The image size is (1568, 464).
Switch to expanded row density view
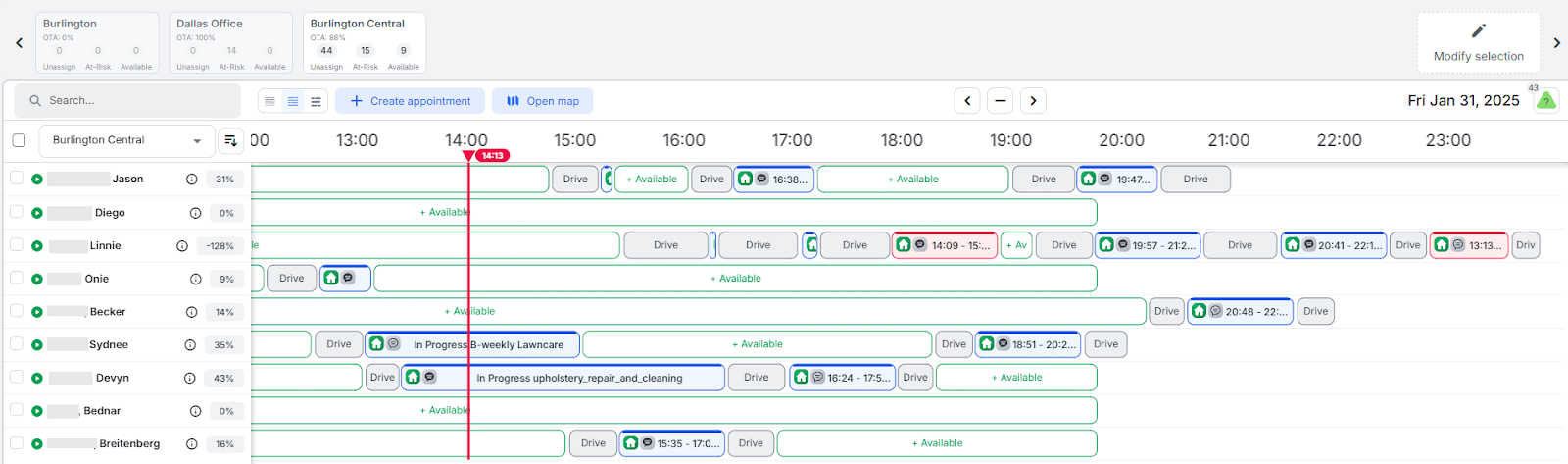(x=316, y=101)
